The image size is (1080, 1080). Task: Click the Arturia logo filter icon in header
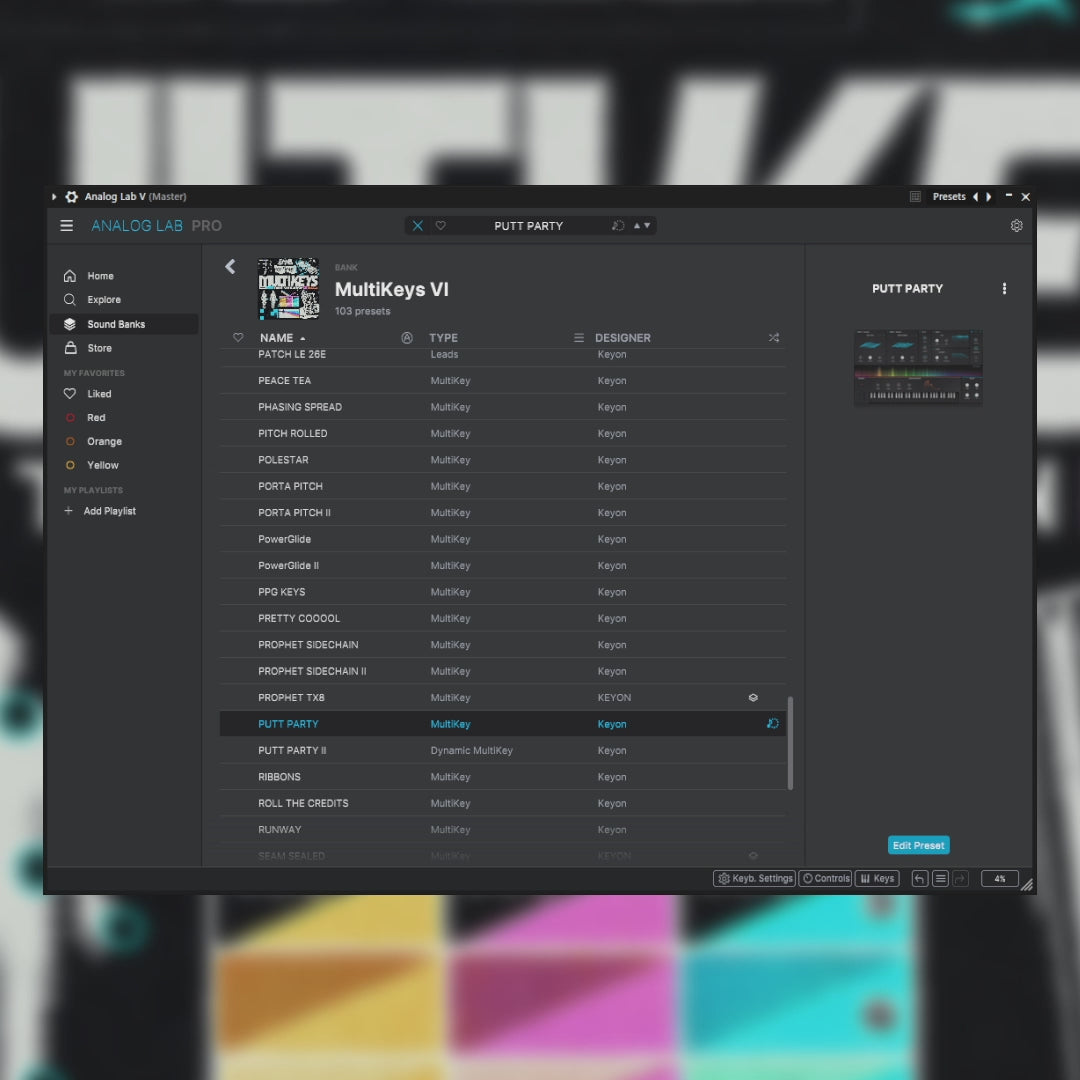pyautogui.click(x=407, y=338)
